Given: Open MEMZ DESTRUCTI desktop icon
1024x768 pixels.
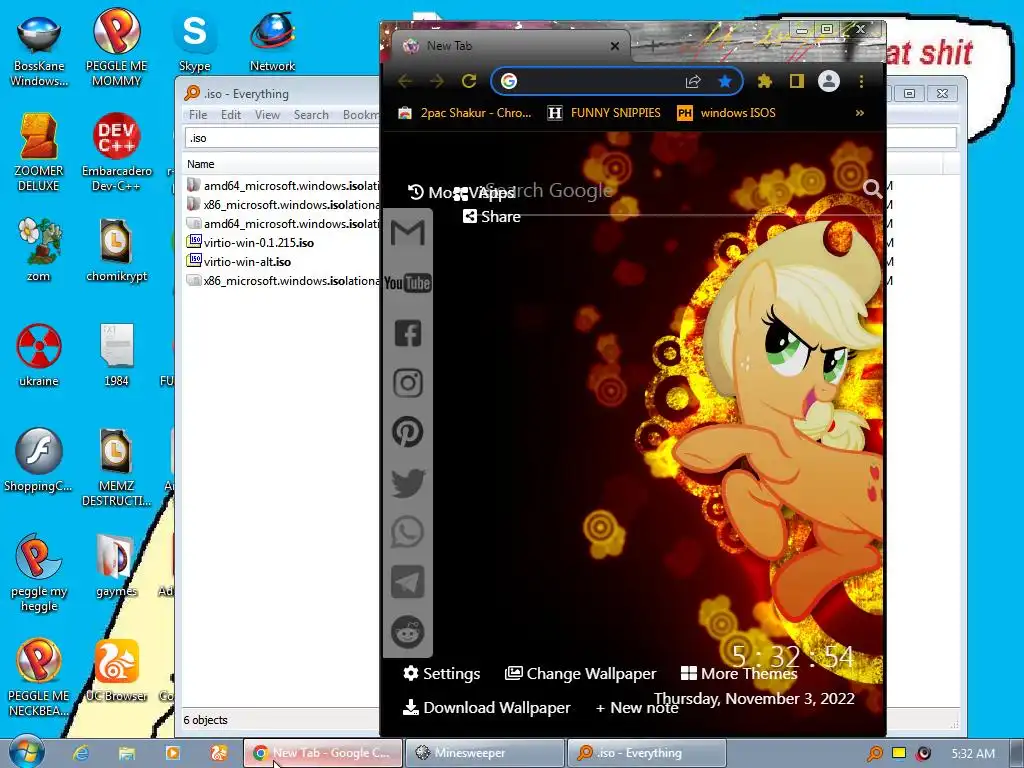Looking at the screenshot, I should point(116,468).
